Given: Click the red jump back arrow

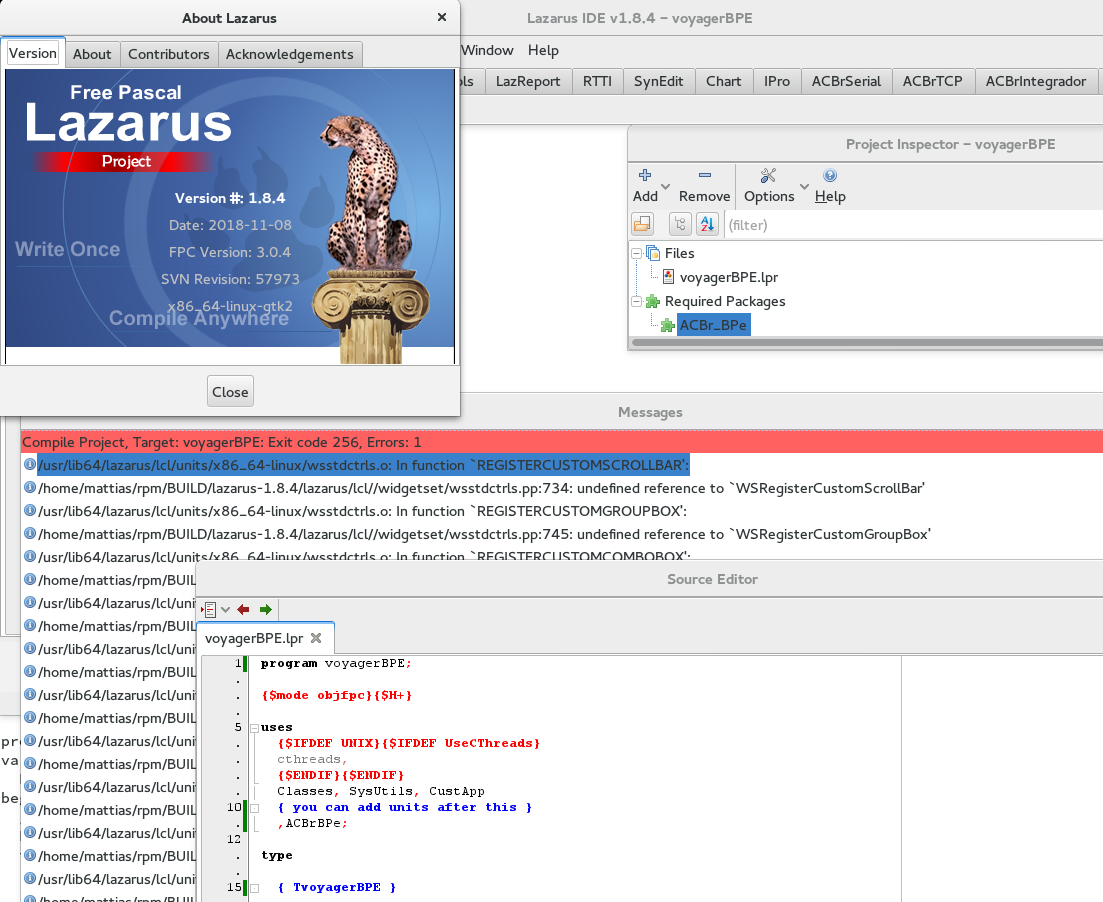Looking at the screenshot, I should pyautogui.click(x=243, y=609).
